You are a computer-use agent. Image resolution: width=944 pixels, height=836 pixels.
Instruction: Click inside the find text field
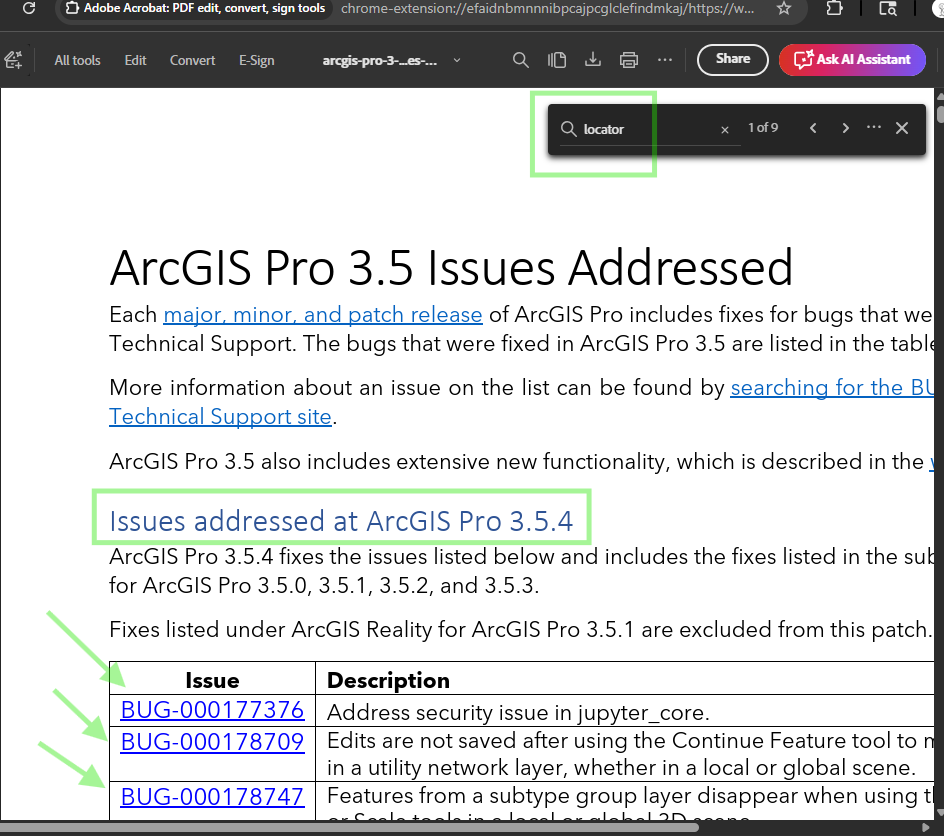click(x=650, y=129)
